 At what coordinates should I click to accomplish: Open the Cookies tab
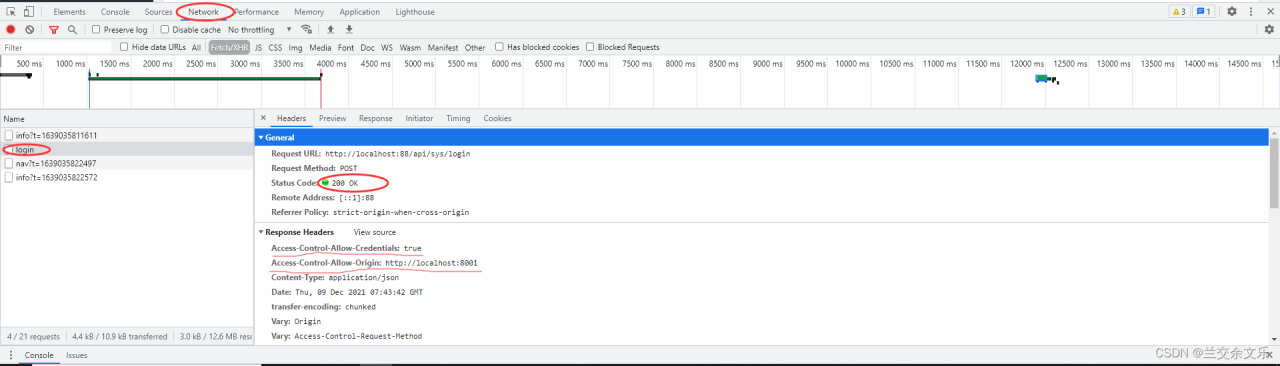click(x=498, y=118)
